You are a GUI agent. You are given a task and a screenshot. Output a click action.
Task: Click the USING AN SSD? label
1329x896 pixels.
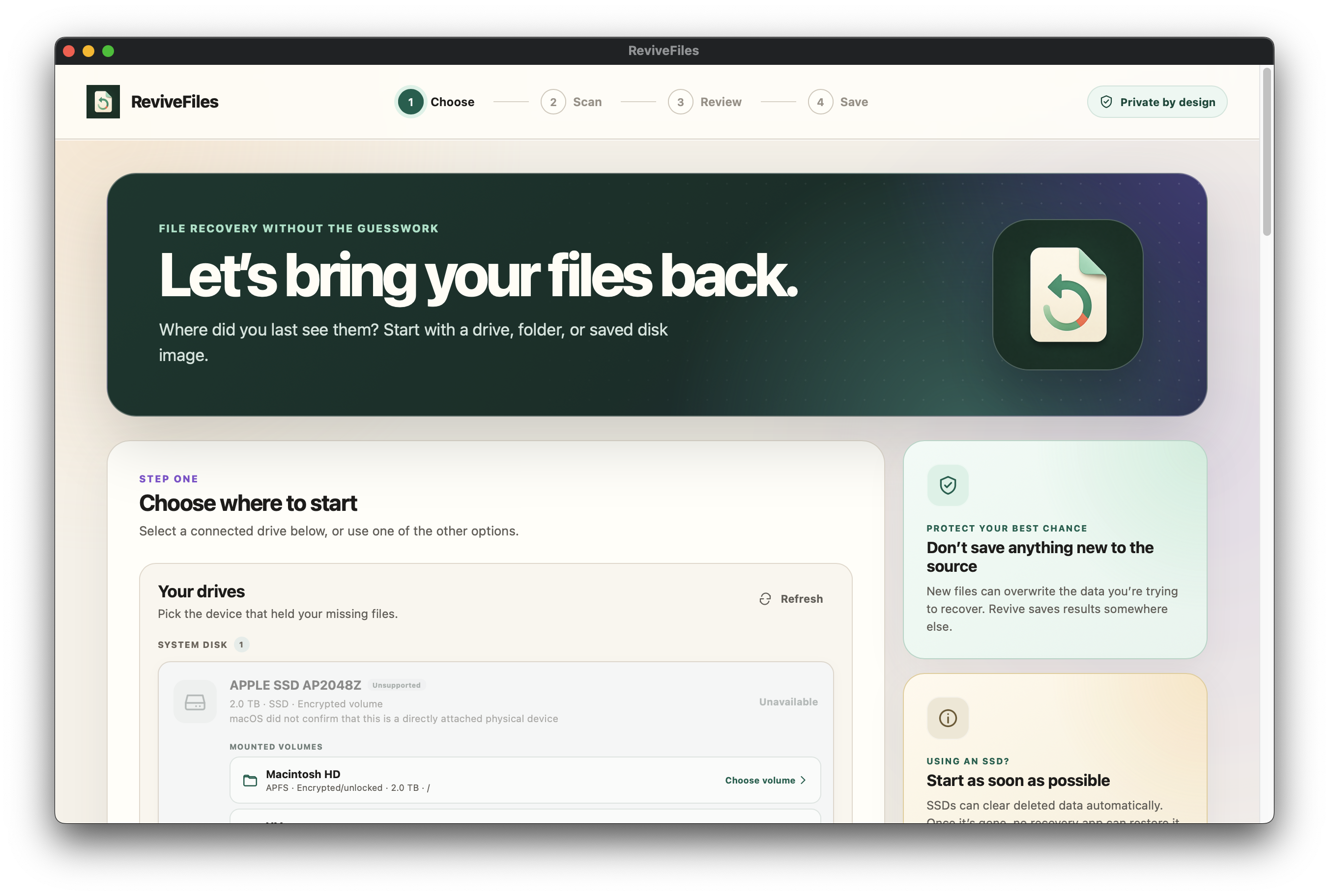coord(967,761)
